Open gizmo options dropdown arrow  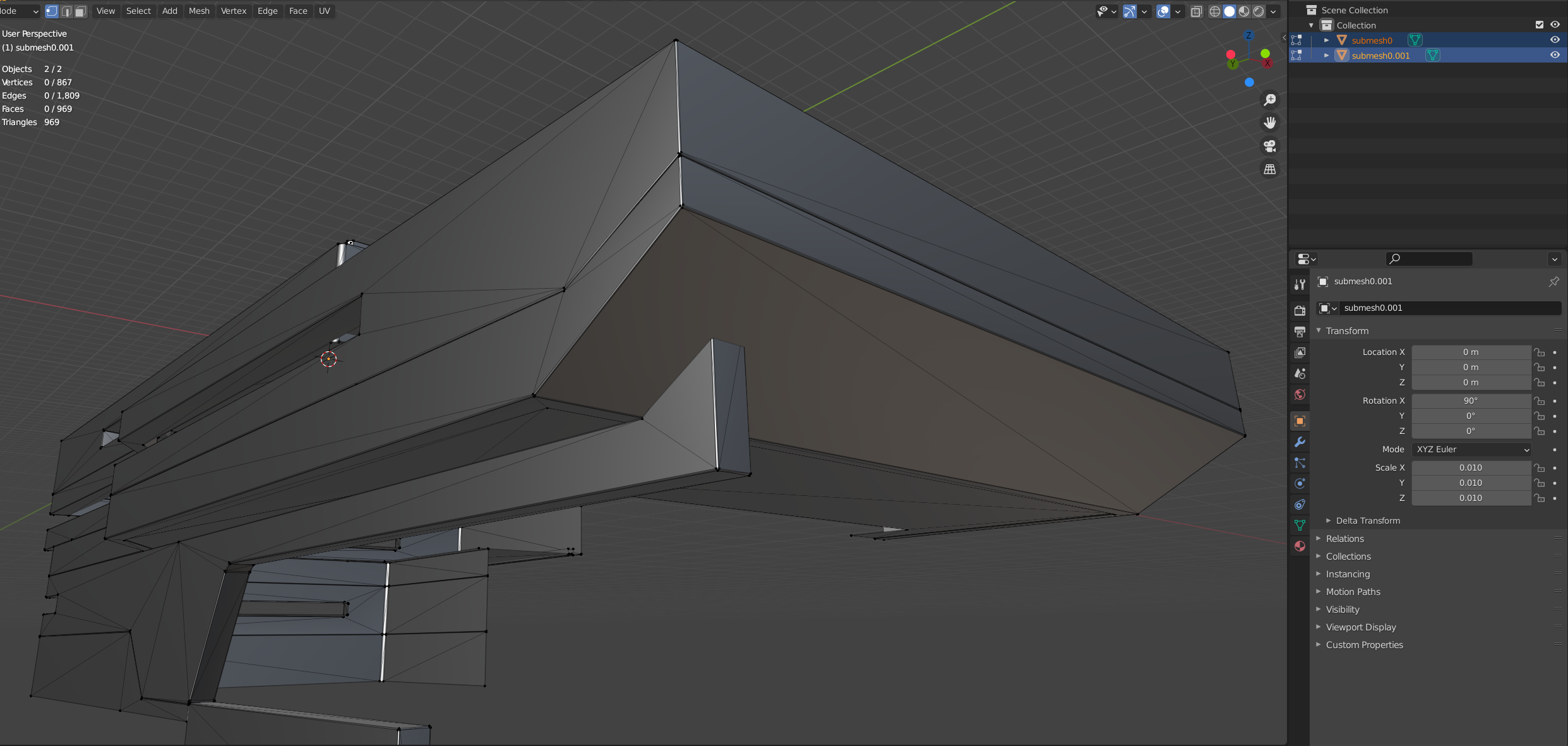1144,11
